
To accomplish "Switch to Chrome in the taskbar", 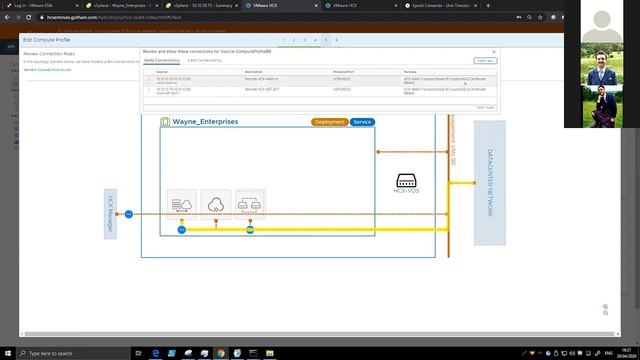I will click(x=221, y=353).
